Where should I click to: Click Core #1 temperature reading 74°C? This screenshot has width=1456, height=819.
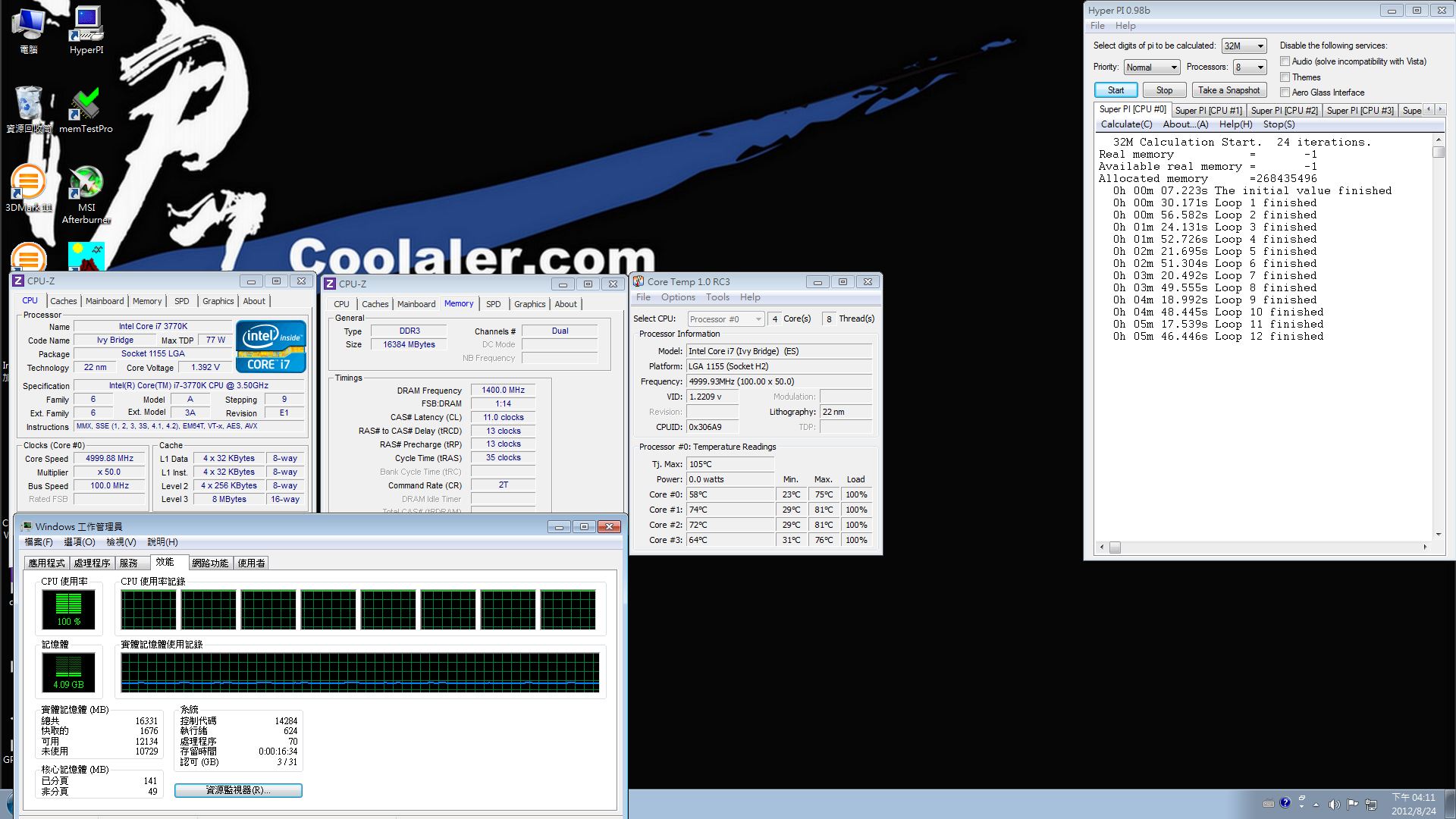[730, 510]
